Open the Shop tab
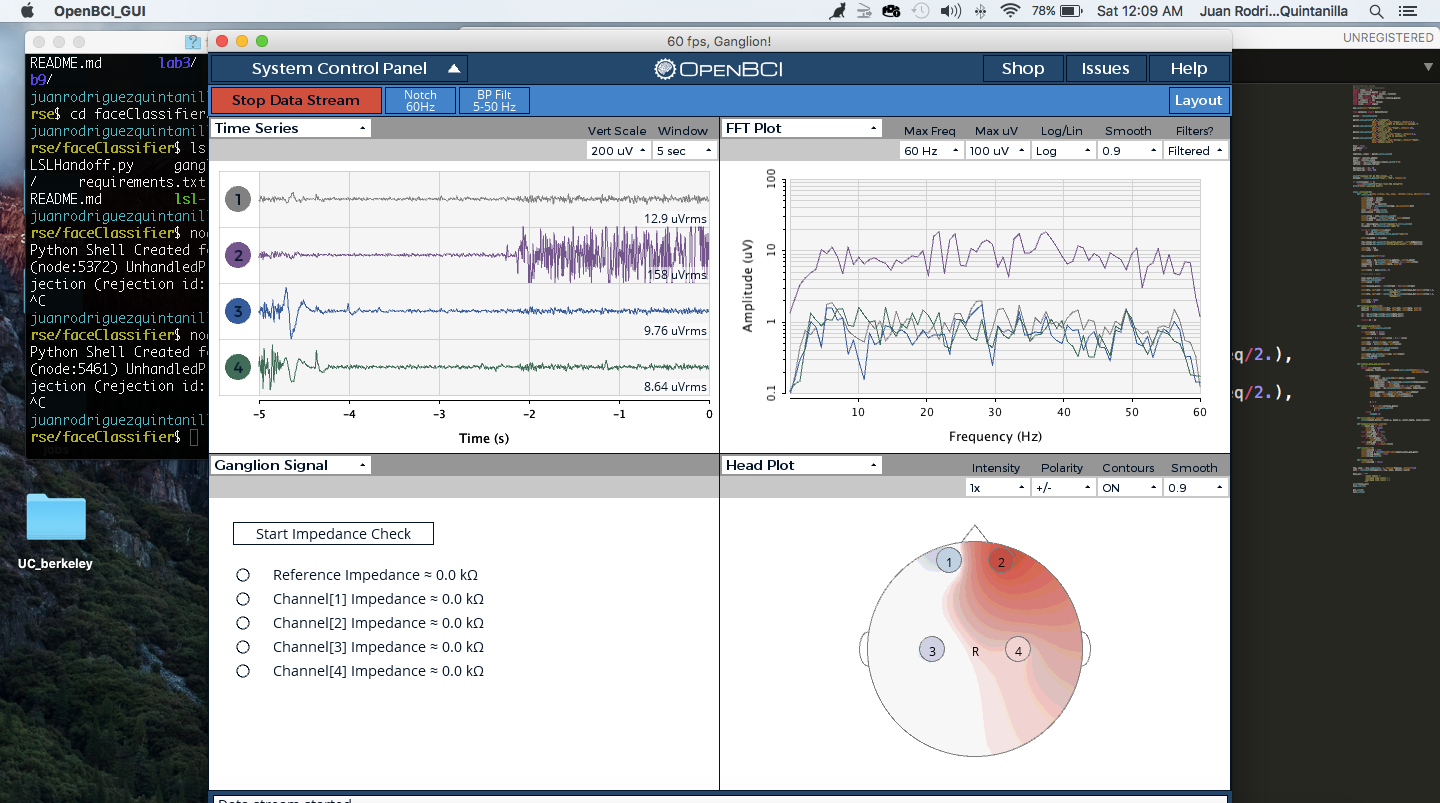This screenshot has height=803, width=1440. (x=1023, y=69)
